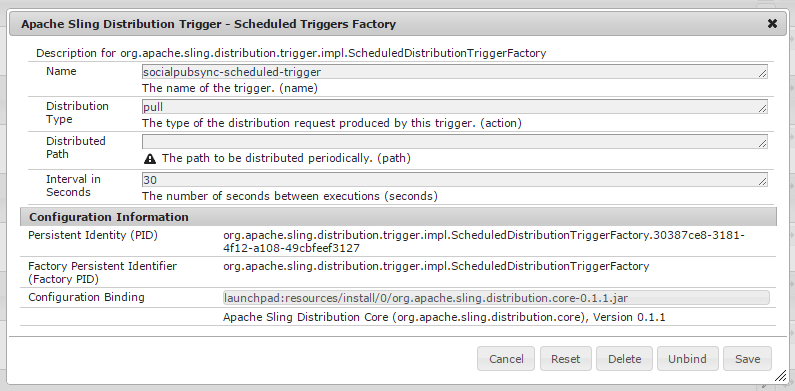The height and width of the screenshot is (391, 795).
Task: Focus the Distribution Type field containing pull
Action: 455,106
